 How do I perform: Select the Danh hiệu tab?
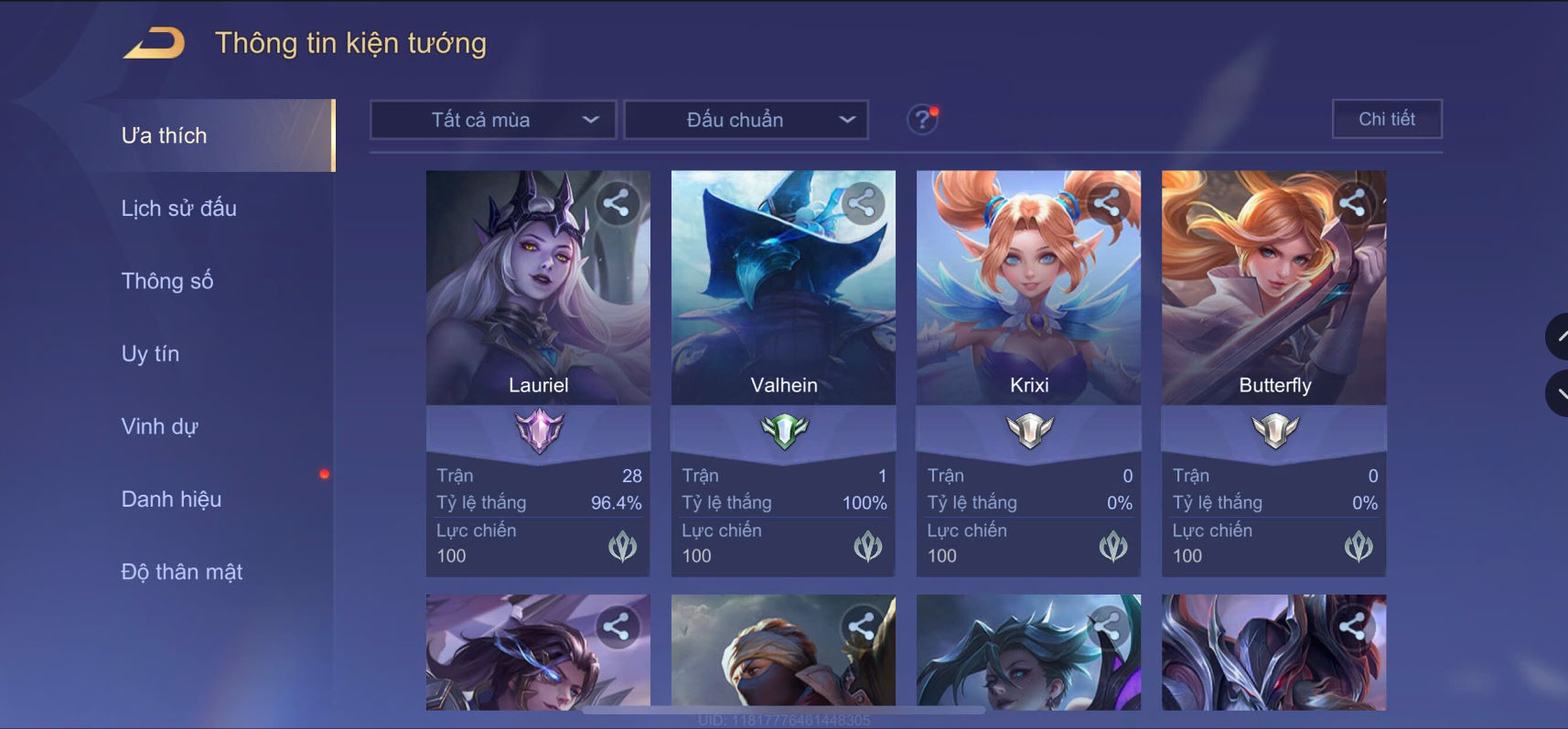[172, 499]
